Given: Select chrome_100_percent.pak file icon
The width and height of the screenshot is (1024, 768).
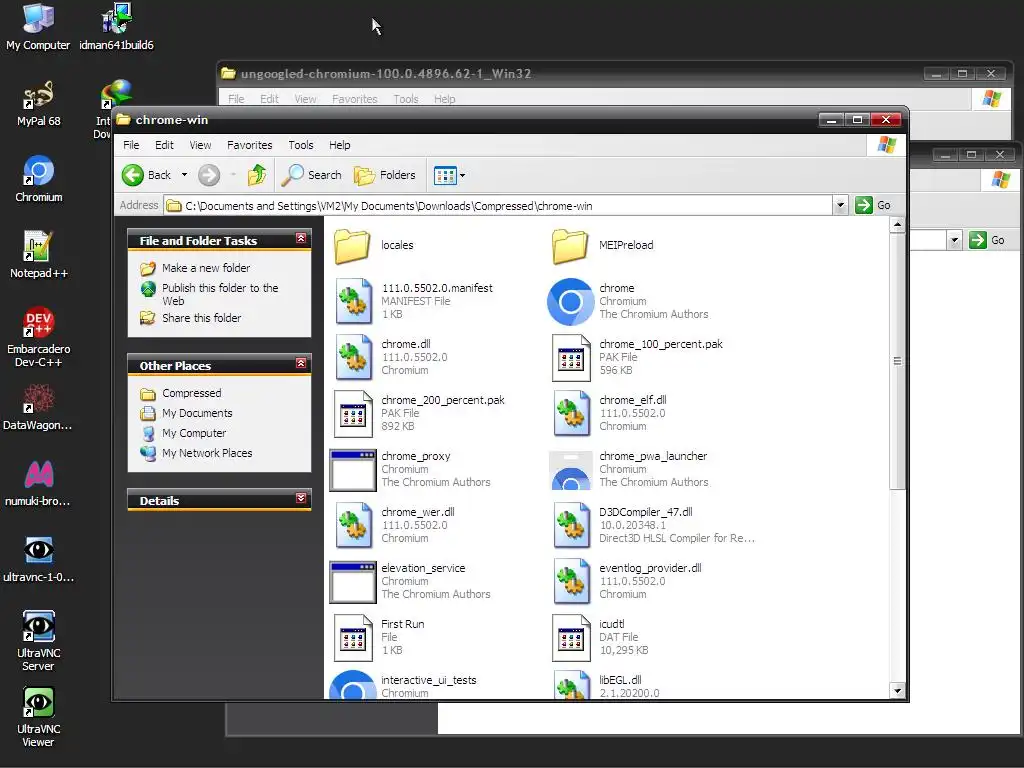Looking at the screenshot, I should click(571, 357).
